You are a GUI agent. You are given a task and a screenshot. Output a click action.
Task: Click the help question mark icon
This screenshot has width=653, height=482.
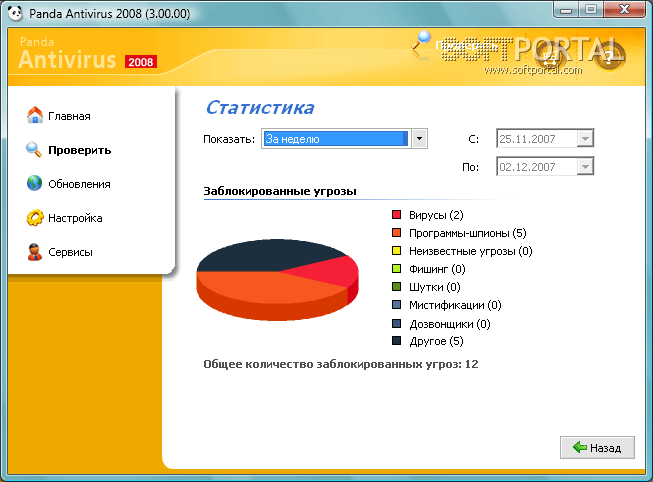(x=608, y=56)
